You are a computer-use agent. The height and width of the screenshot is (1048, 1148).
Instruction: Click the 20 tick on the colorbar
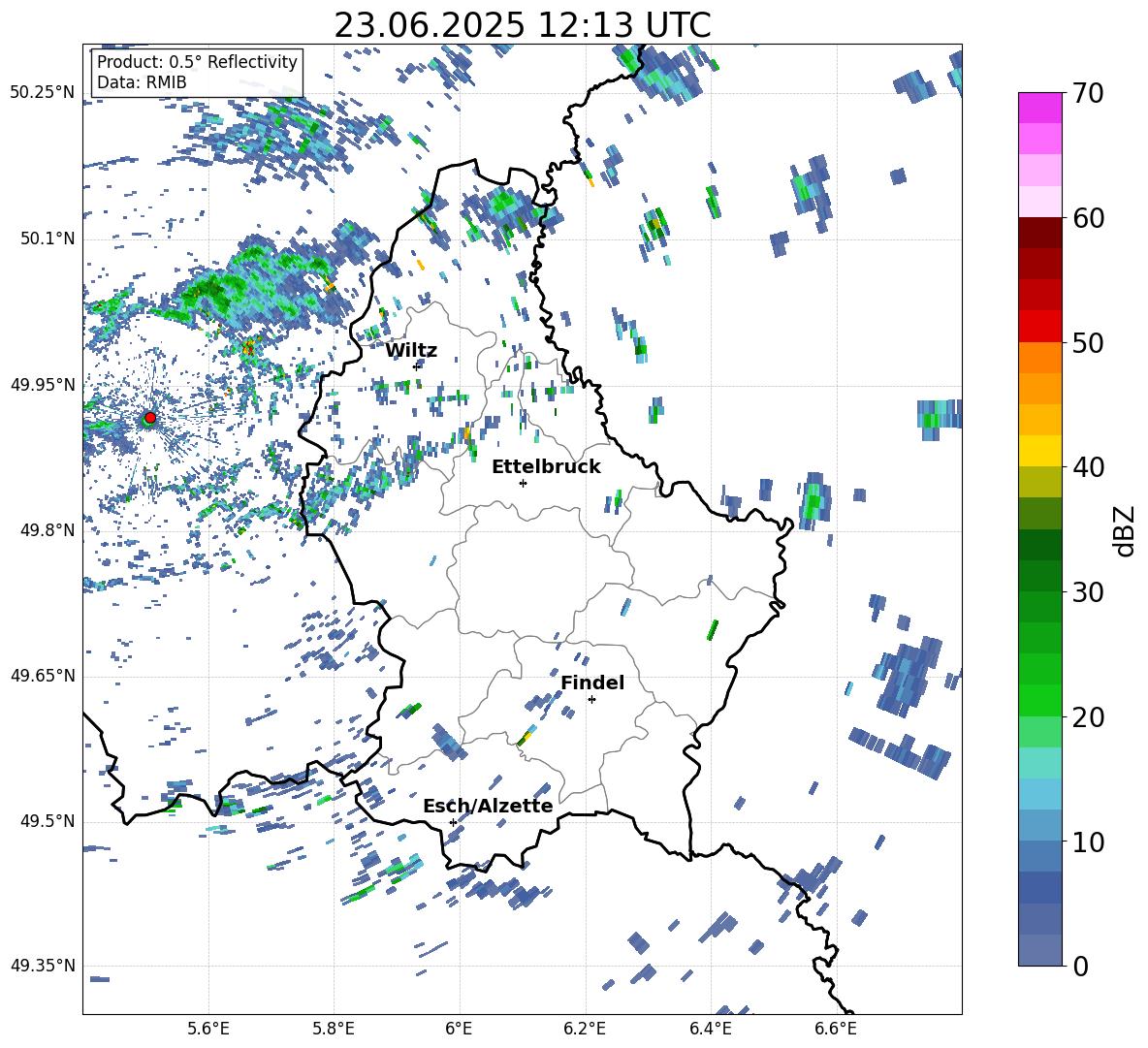click(x=1088, y=716)
